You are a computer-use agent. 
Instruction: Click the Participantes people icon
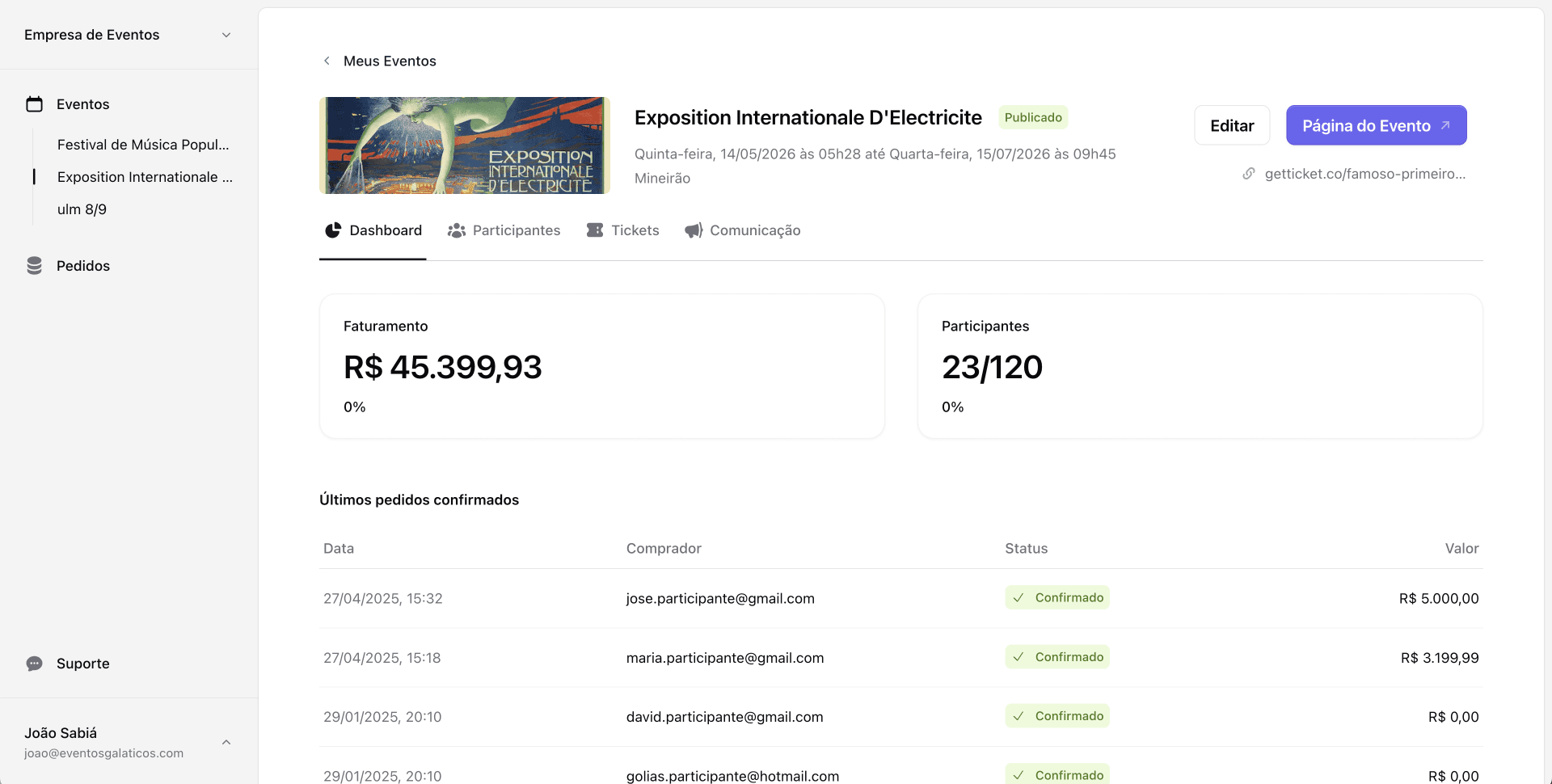[457, 230]
